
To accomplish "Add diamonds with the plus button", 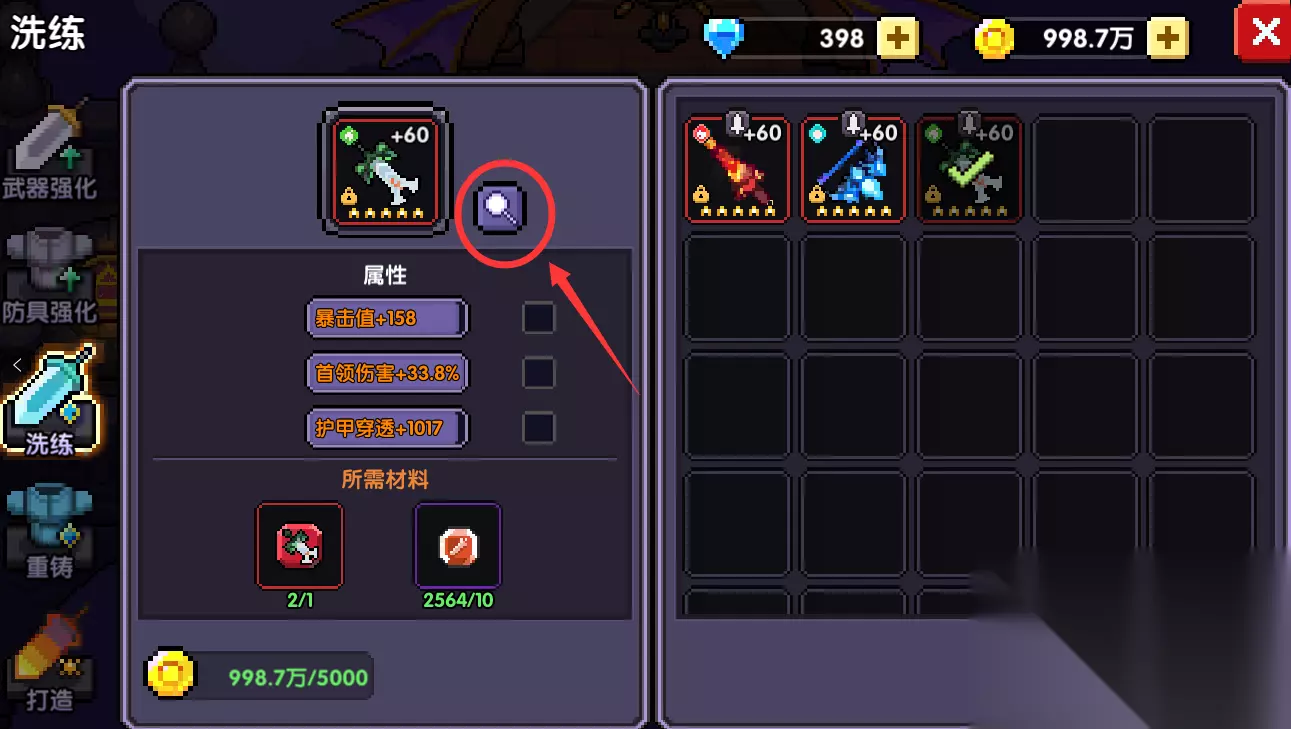I will [898, 39].
